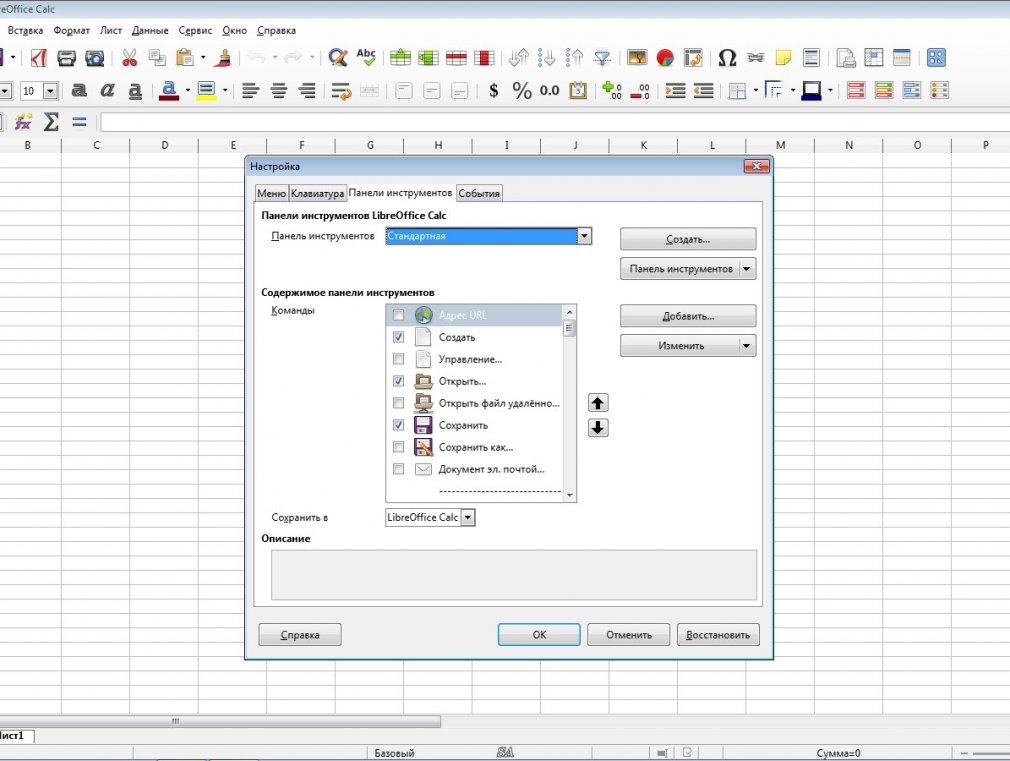Open the Сервис menu
This screenshot has height=761, width=1010.
[195, 30]
